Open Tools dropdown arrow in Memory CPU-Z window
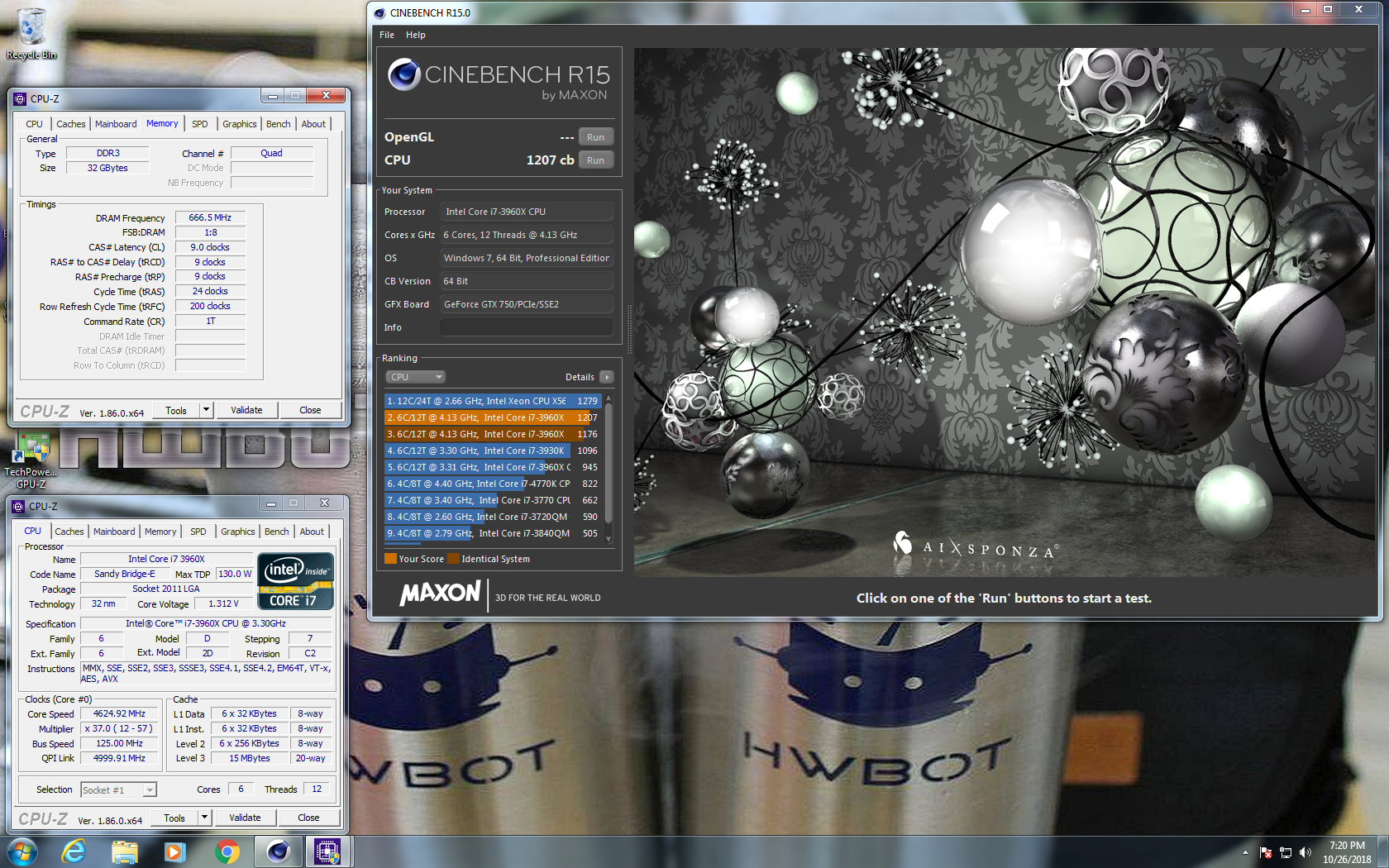 (x=207, y=410)
